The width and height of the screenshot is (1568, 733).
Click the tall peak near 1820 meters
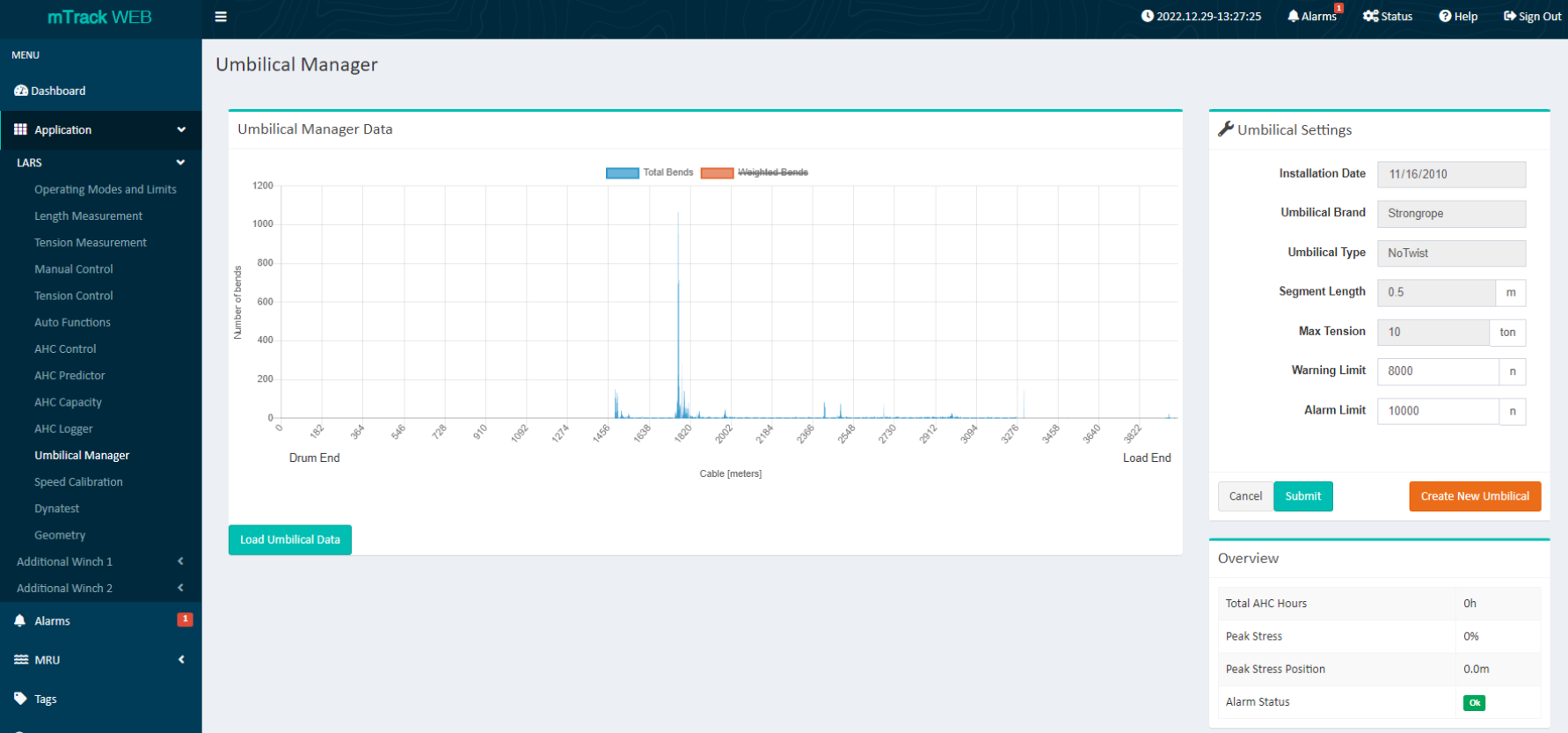(678, 317)
